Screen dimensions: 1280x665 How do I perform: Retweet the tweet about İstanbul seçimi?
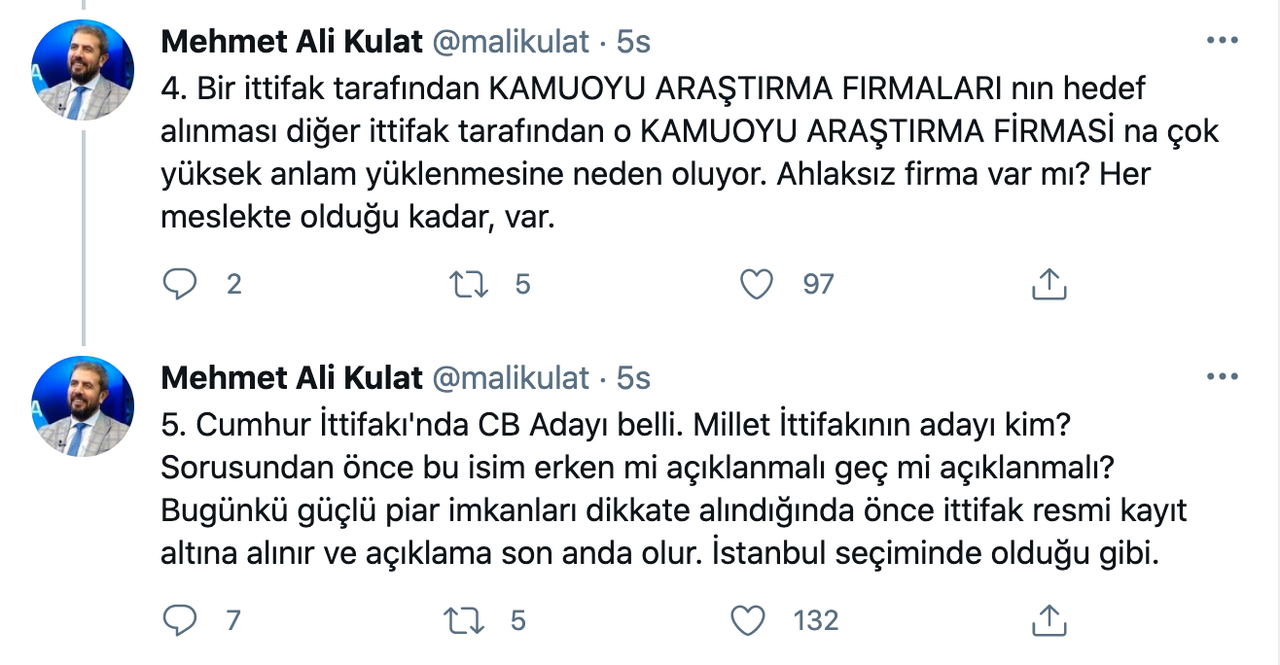click(x=466, y=620)
